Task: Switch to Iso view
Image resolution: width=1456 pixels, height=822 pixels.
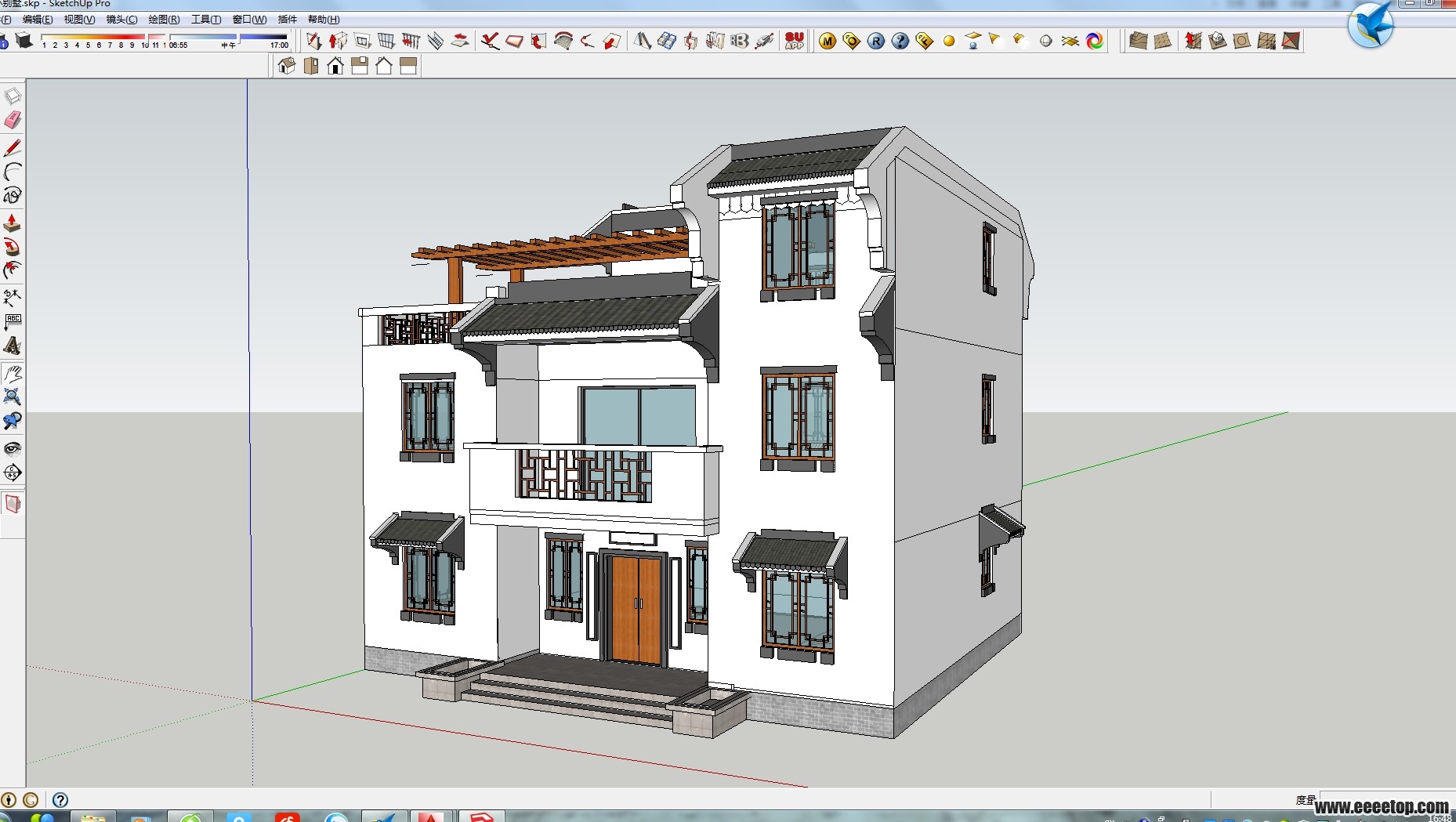Action: point(287,66)
